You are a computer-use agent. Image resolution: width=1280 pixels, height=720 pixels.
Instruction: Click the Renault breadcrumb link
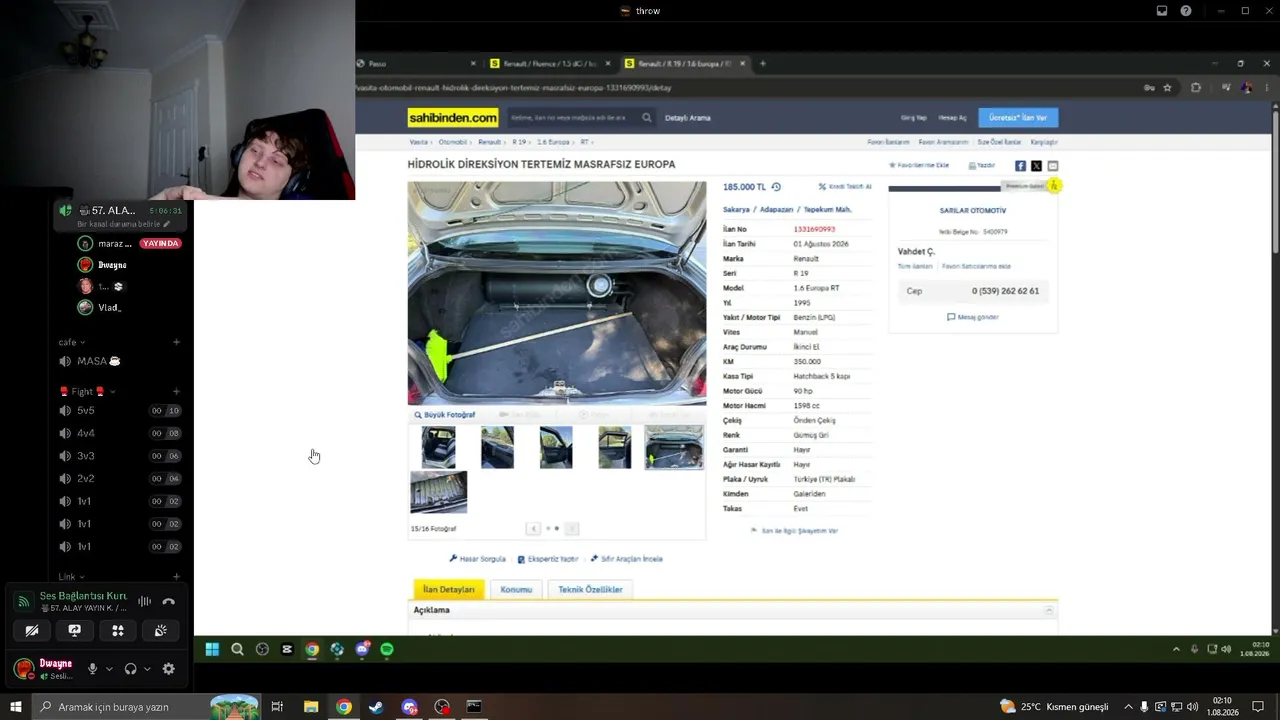[x=489, y=142]
